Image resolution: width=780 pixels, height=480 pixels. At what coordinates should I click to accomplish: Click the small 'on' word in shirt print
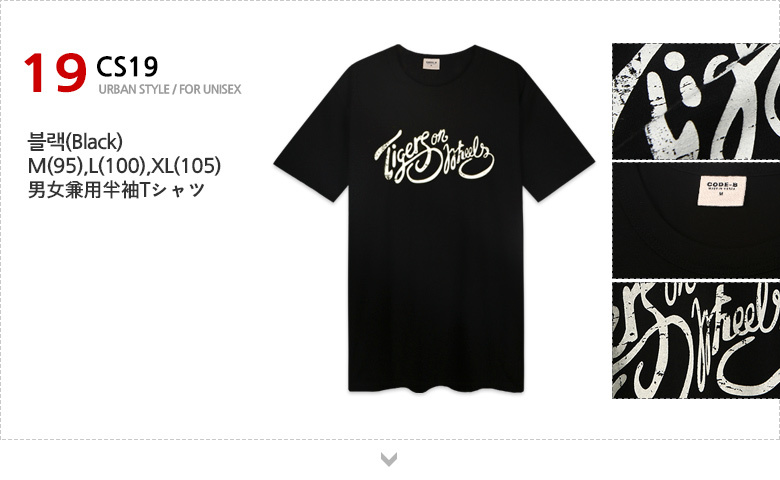[439, 139]
